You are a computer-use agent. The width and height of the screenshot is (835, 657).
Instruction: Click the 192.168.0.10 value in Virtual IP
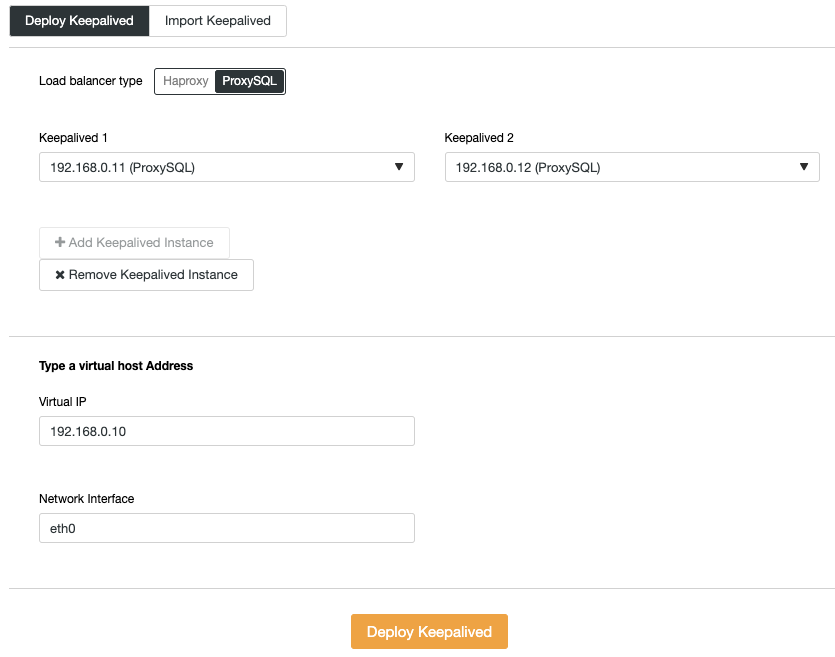(x=88, y=431)
